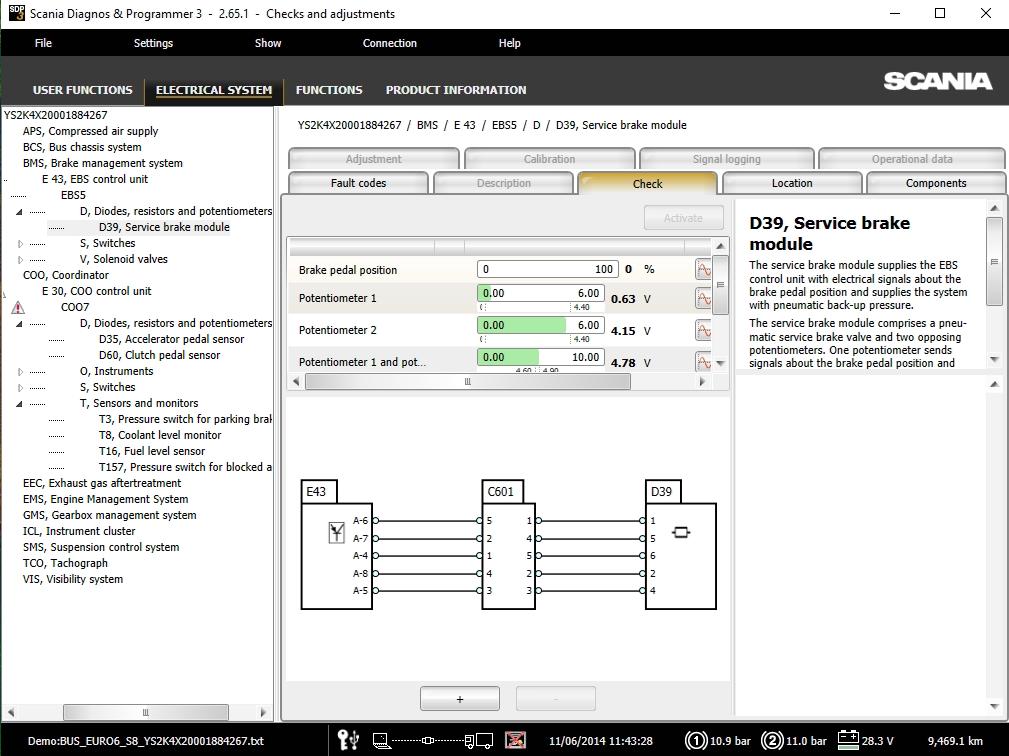Screen dimensions: 1009x756
Task: Click Brake pedal position percentage bar
Action: pos(548,269)
